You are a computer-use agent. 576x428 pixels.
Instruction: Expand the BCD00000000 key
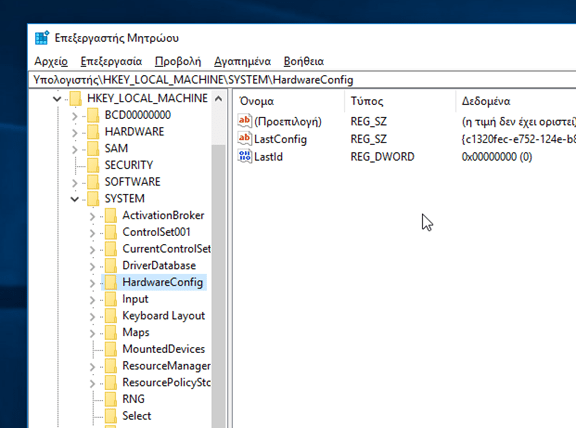[75, 116]
